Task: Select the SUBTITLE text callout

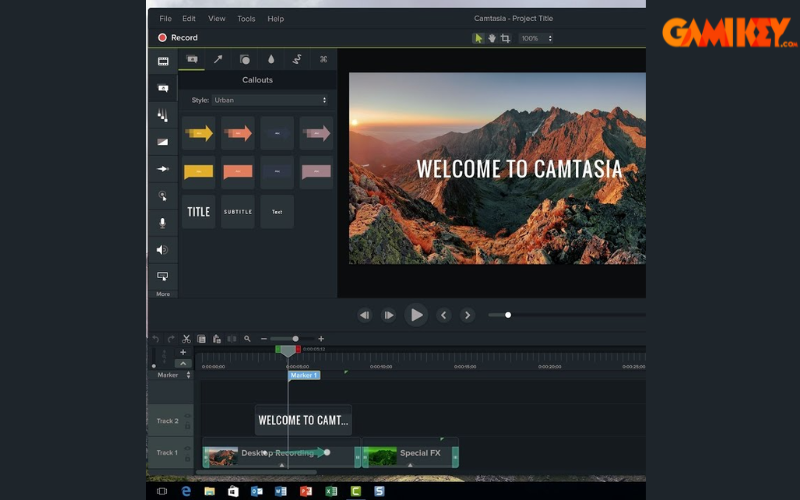Action: pyautogui.click(x=238, y=212)
